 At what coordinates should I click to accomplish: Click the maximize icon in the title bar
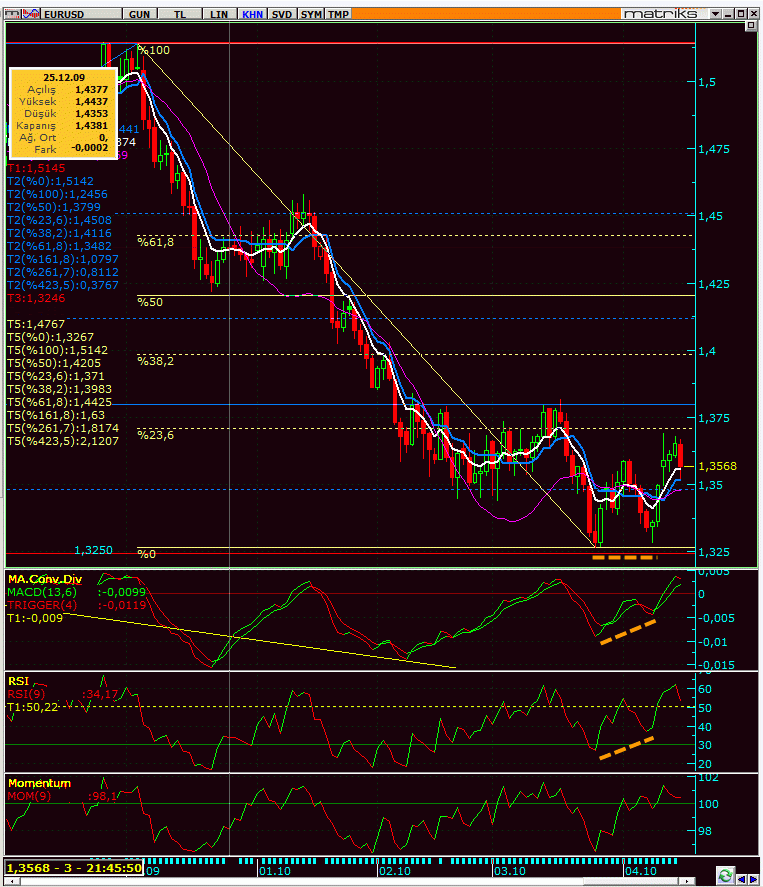(741, 14)
